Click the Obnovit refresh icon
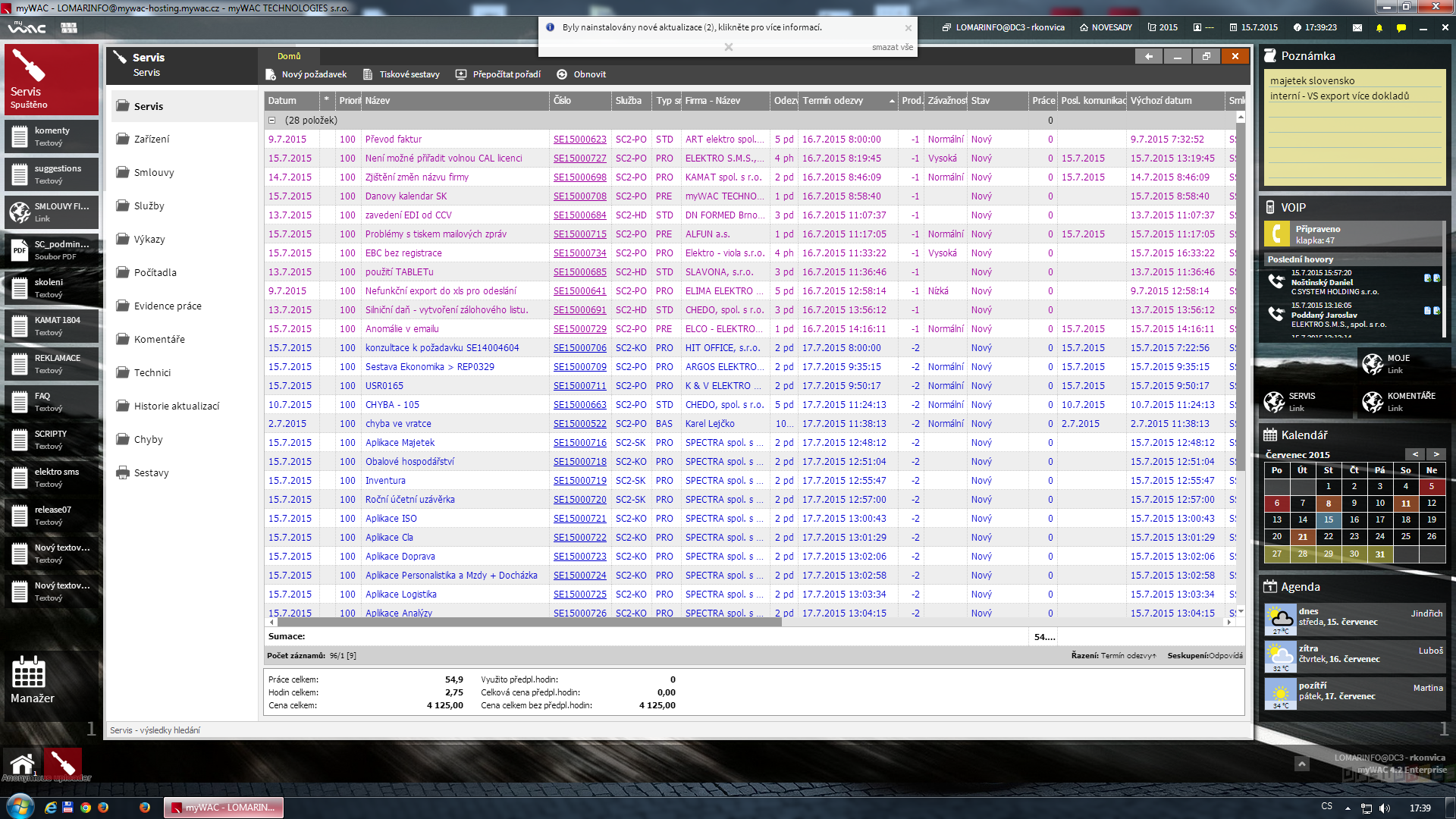The width and height of the screenshot is (1456, 819). (562, 74)
